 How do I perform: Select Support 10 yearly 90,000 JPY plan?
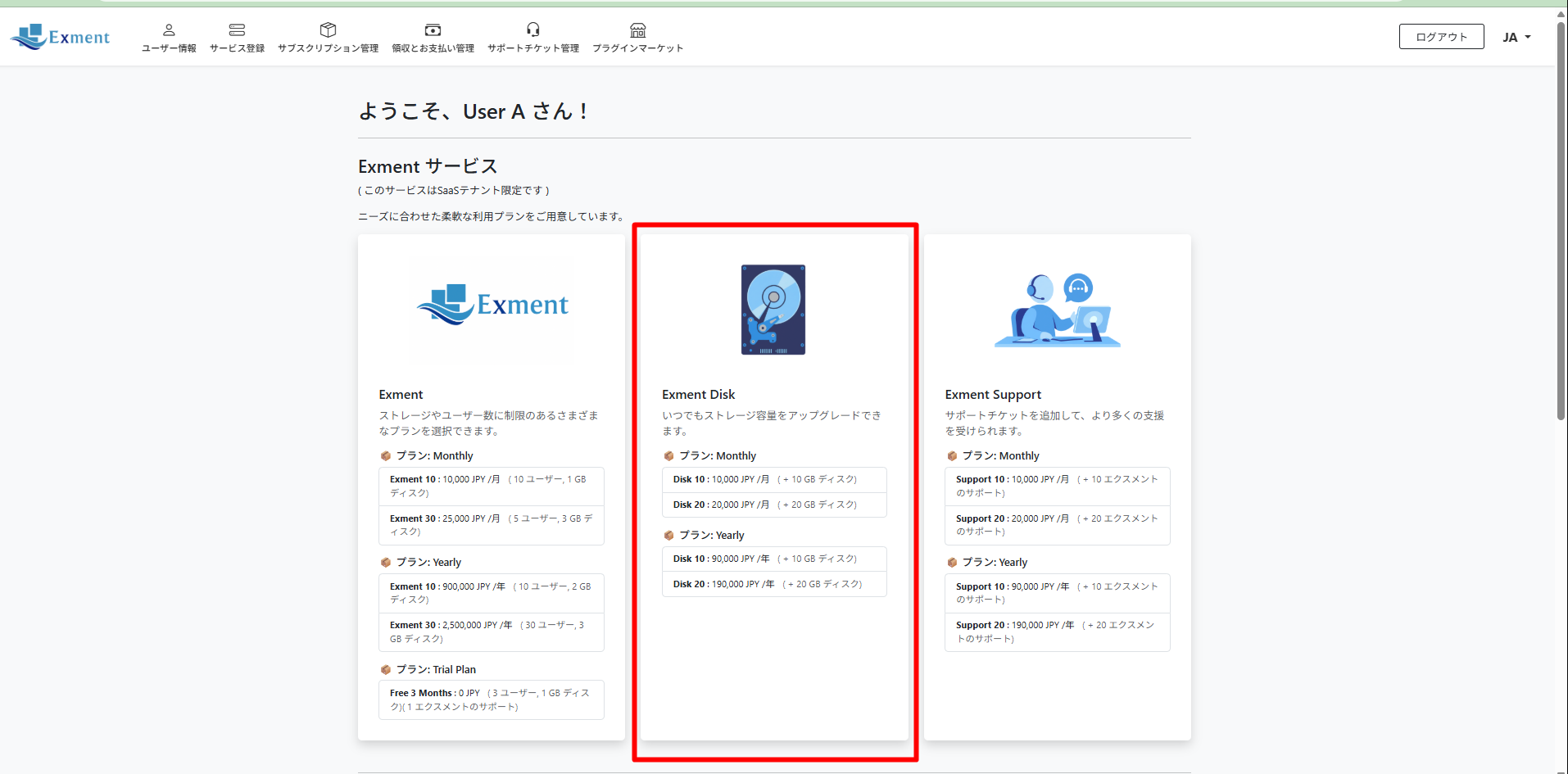point(1058,593)
